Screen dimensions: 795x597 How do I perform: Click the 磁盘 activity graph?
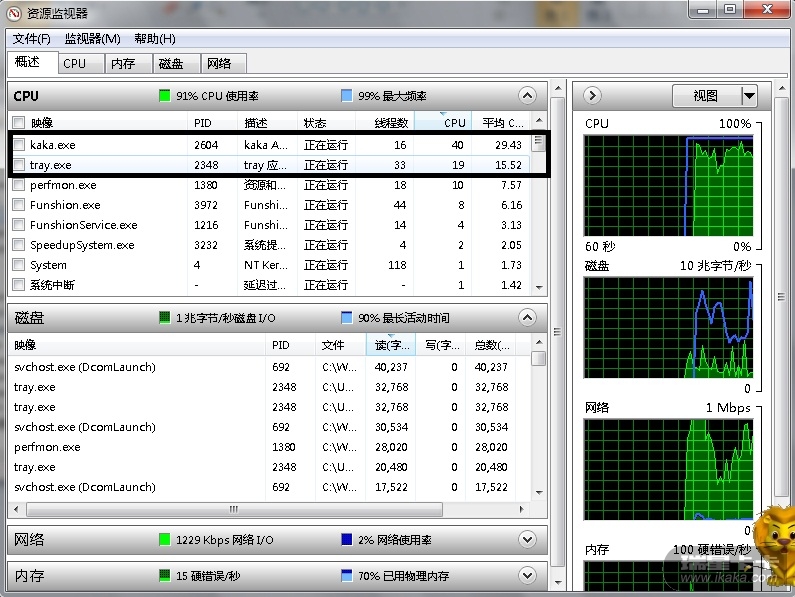[x=668, y=327]
